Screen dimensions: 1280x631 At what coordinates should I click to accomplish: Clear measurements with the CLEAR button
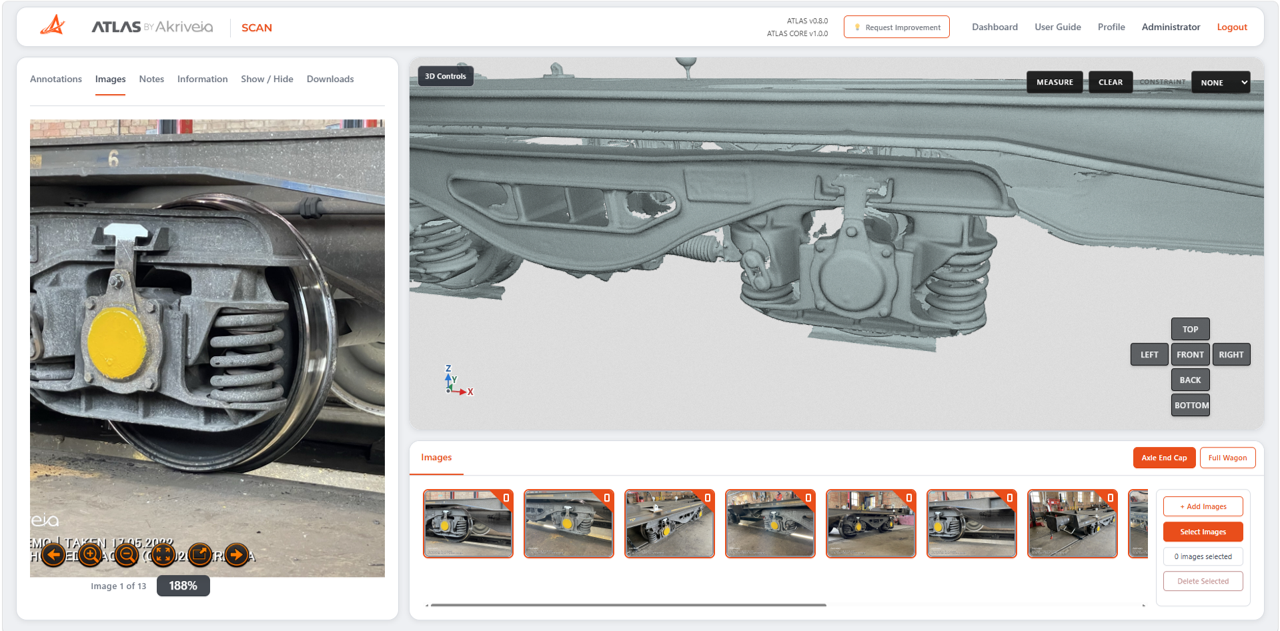1110,82
